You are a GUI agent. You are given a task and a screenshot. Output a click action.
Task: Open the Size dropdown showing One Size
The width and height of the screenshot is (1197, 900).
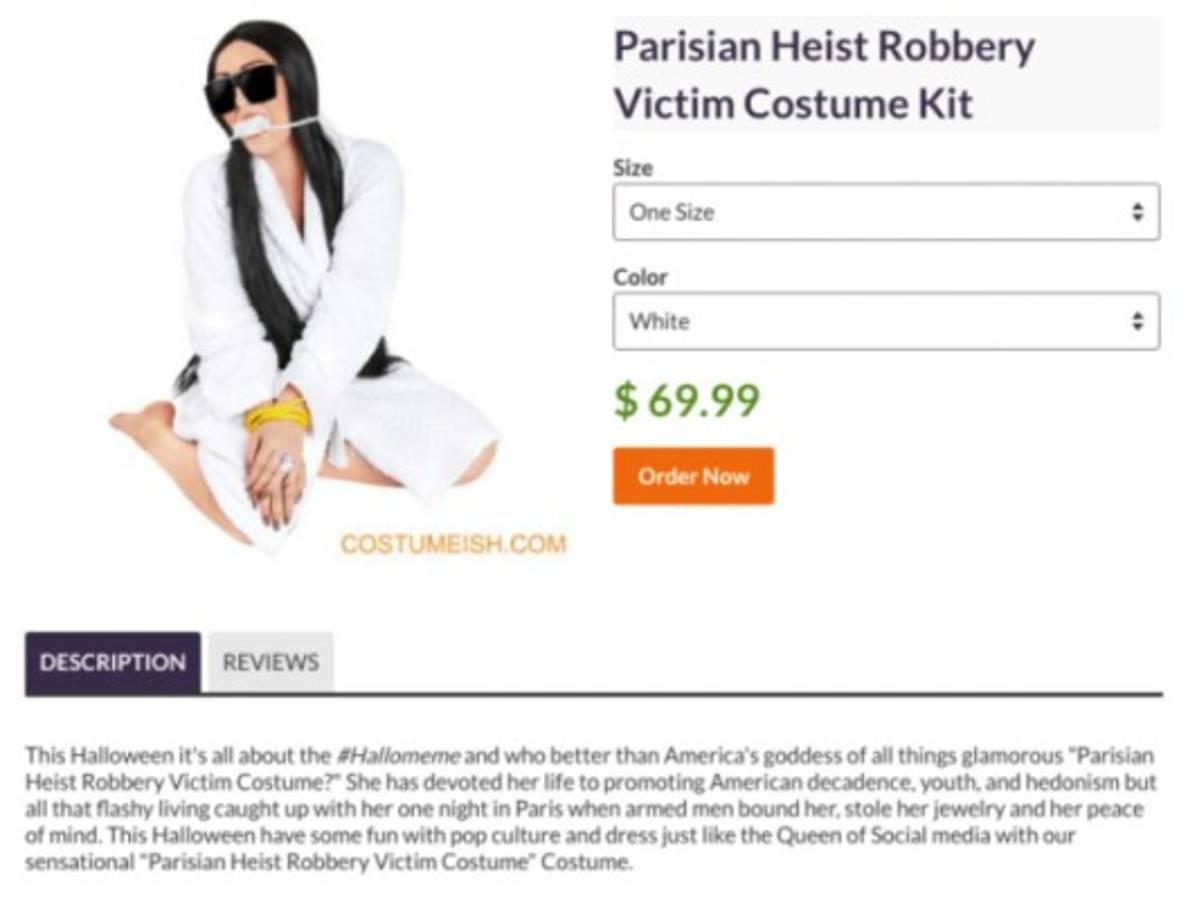[886, 211]
